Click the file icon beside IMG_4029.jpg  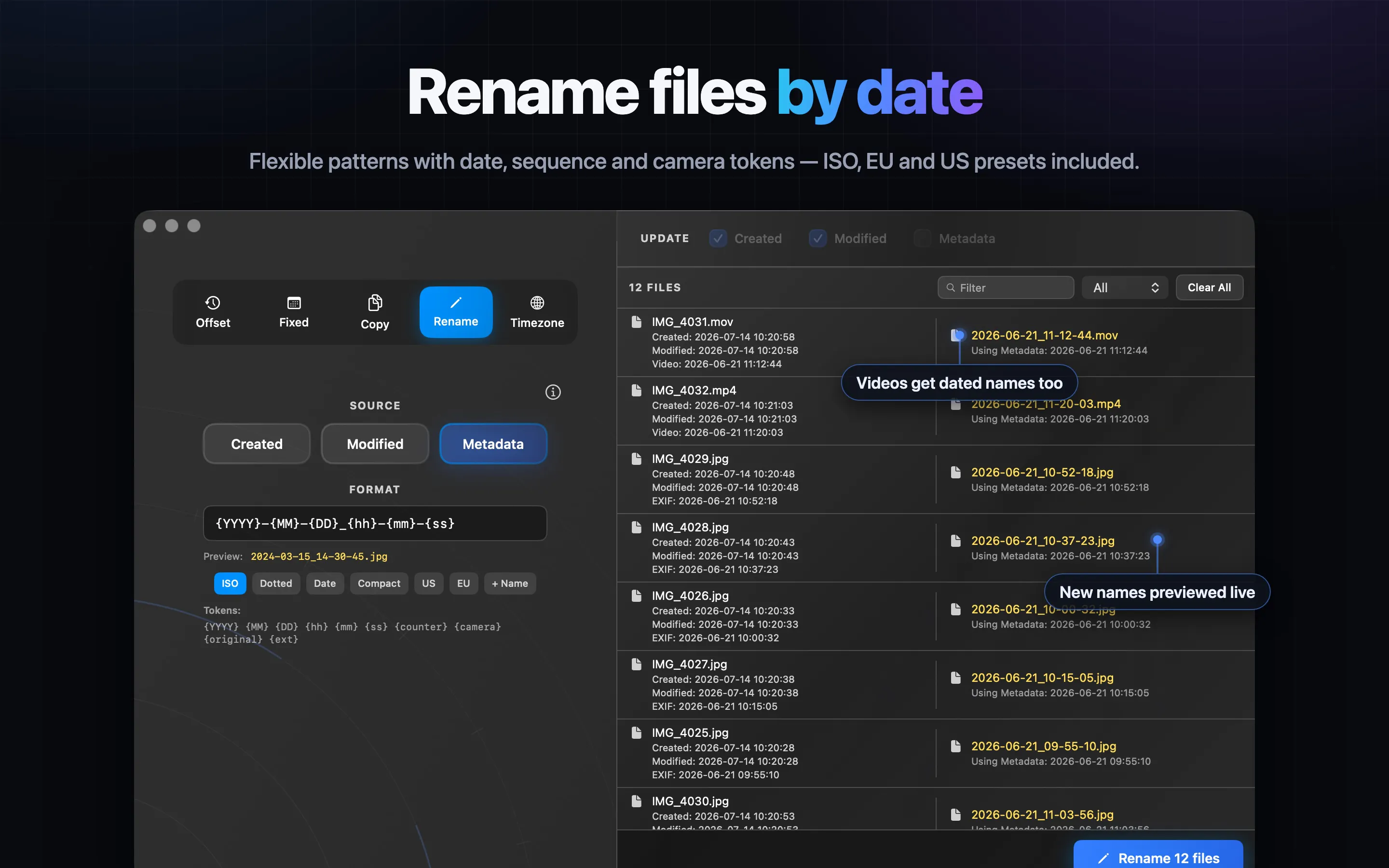point(636,459)
